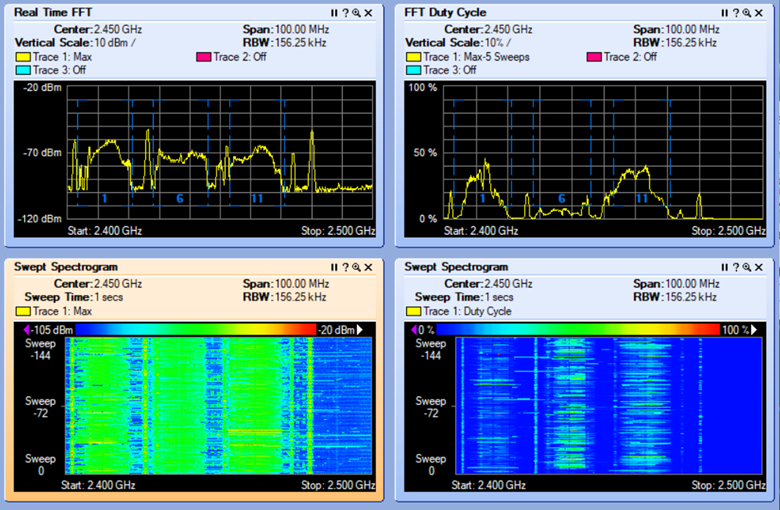
Task: Zoom the Real Time FFT panel
Action: (356, 13)
